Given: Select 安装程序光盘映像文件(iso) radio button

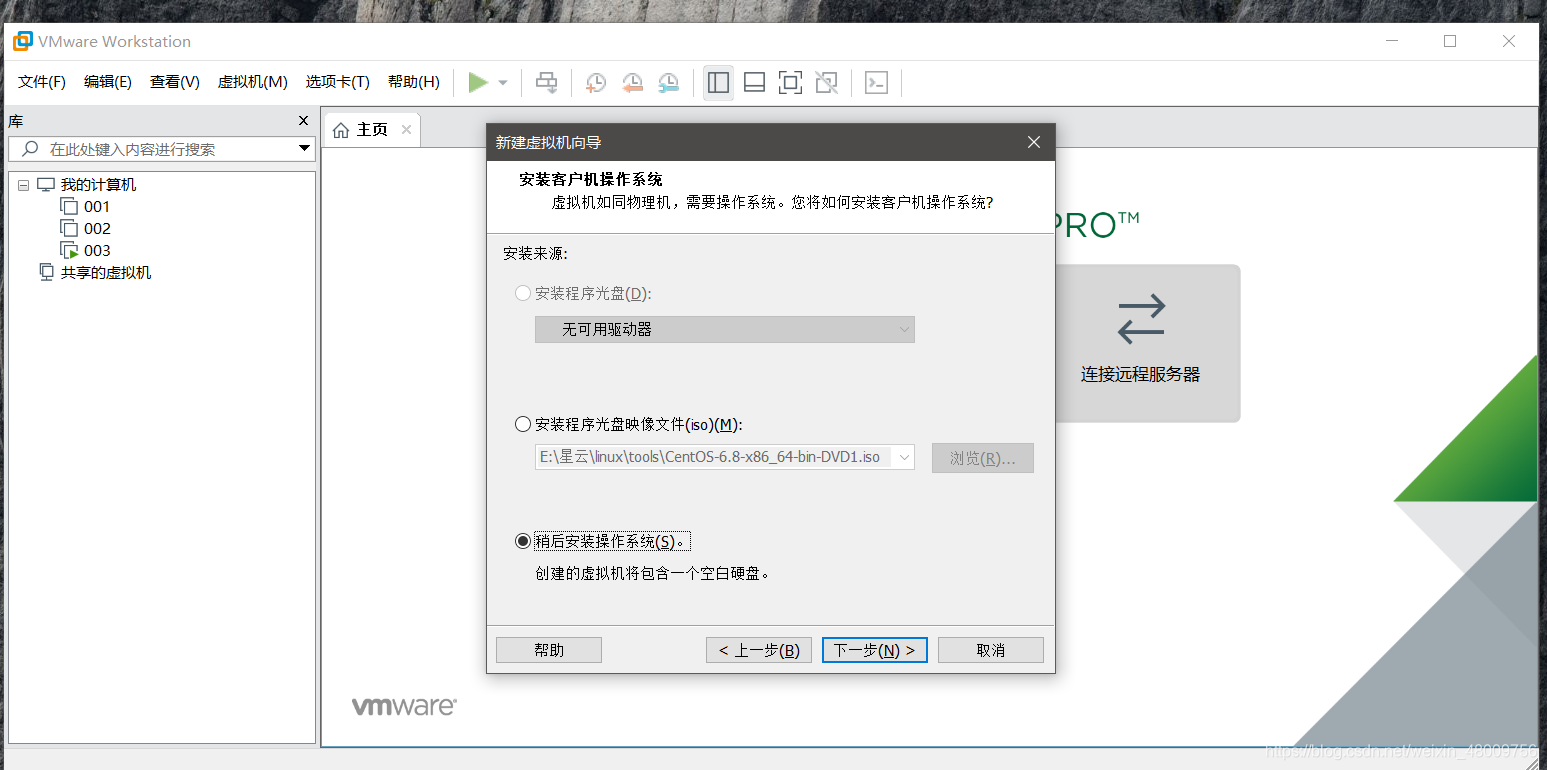Looking at the screenshot, I should [523, 425].
